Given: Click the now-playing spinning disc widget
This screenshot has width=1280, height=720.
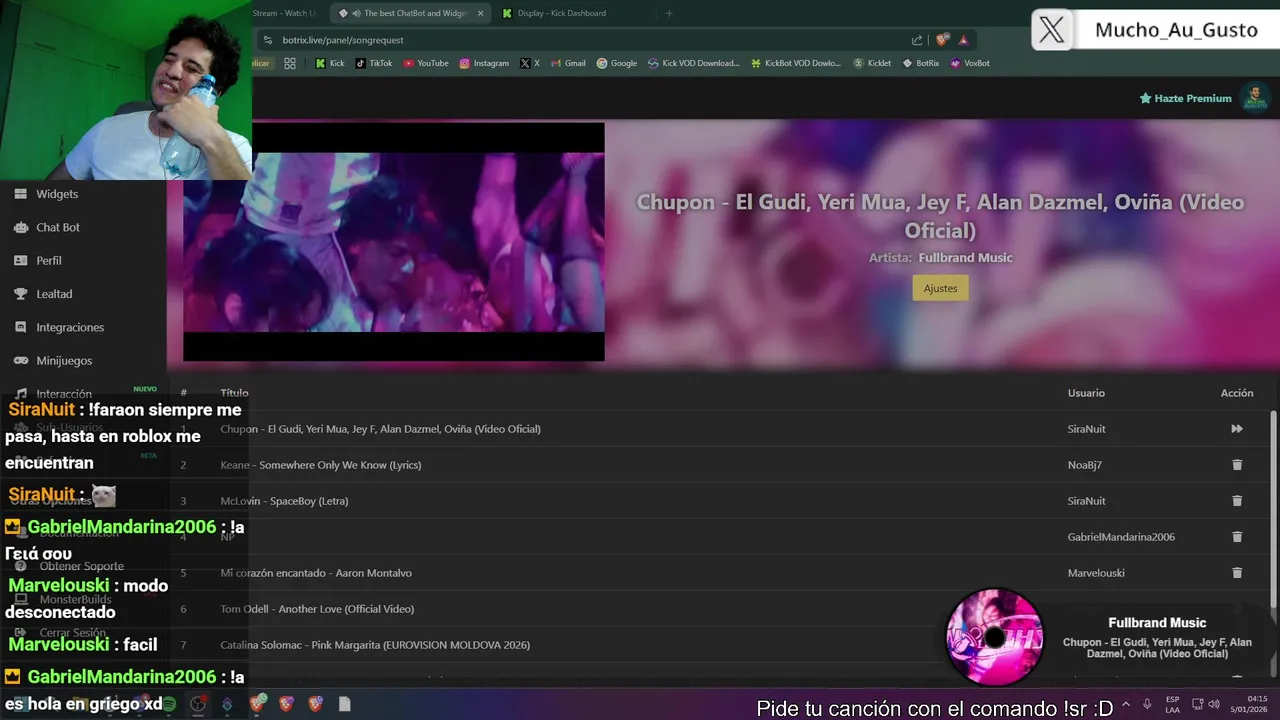Looking at the screenshot, I should click(x=994, y=637).
